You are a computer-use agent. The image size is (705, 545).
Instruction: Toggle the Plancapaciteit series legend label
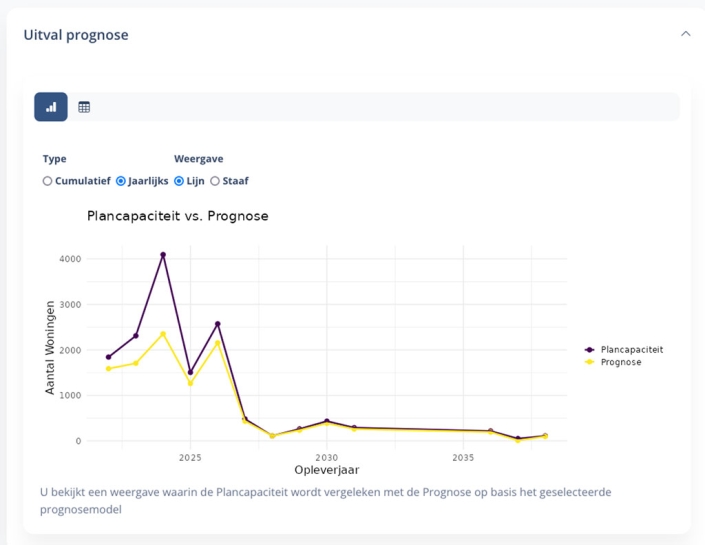pos(631,350)
